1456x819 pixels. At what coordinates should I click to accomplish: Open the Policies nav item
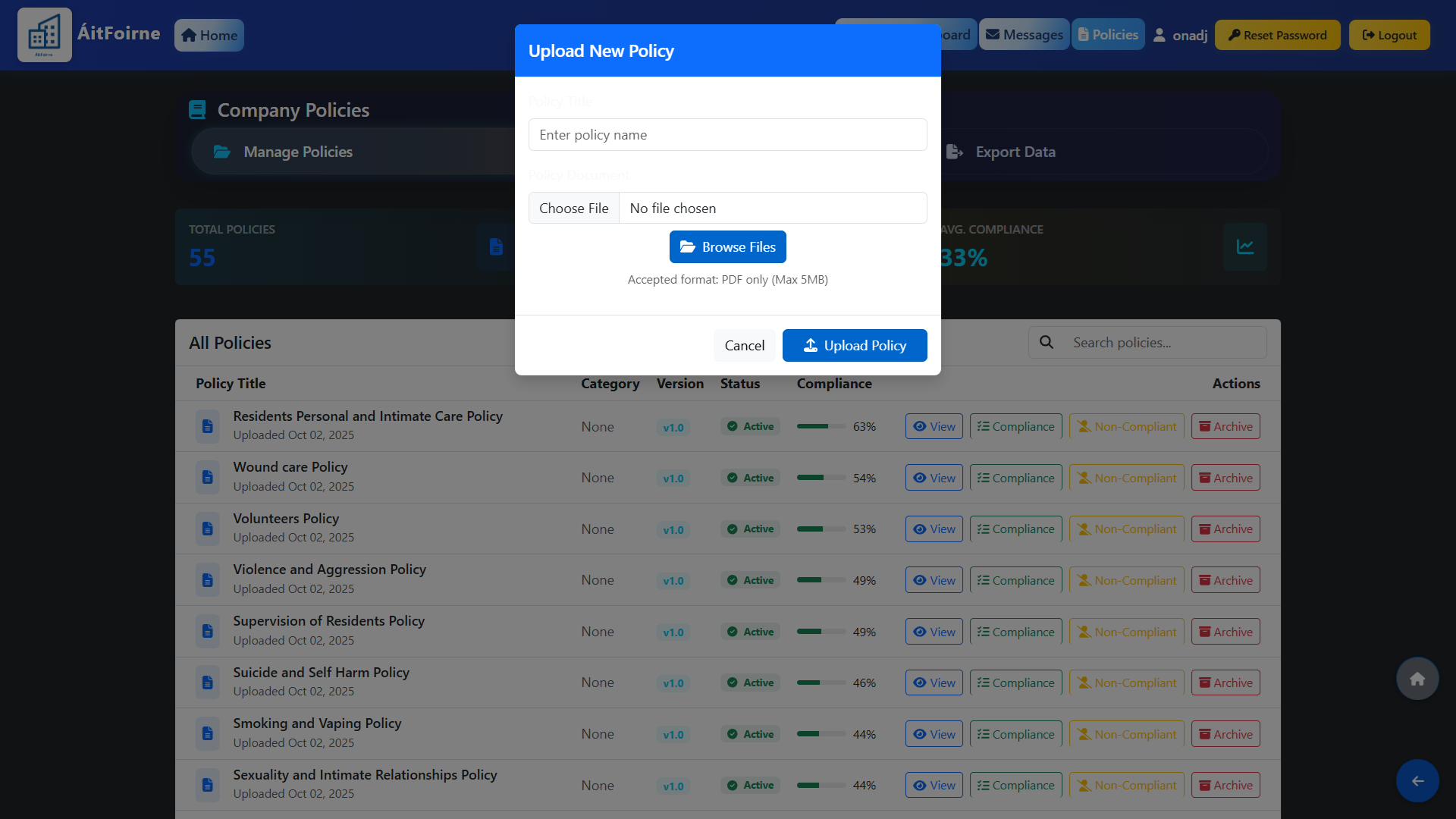[1108, 34]
